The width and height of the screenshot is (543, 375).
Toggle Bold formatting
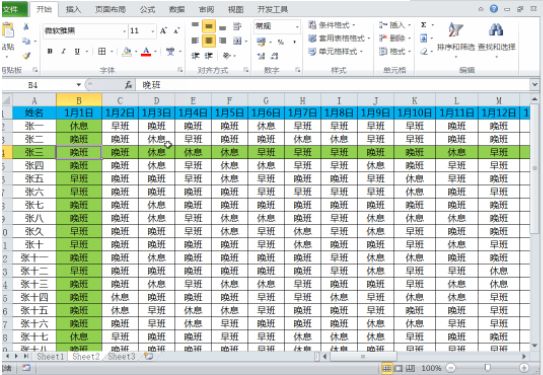pos(50,52)
